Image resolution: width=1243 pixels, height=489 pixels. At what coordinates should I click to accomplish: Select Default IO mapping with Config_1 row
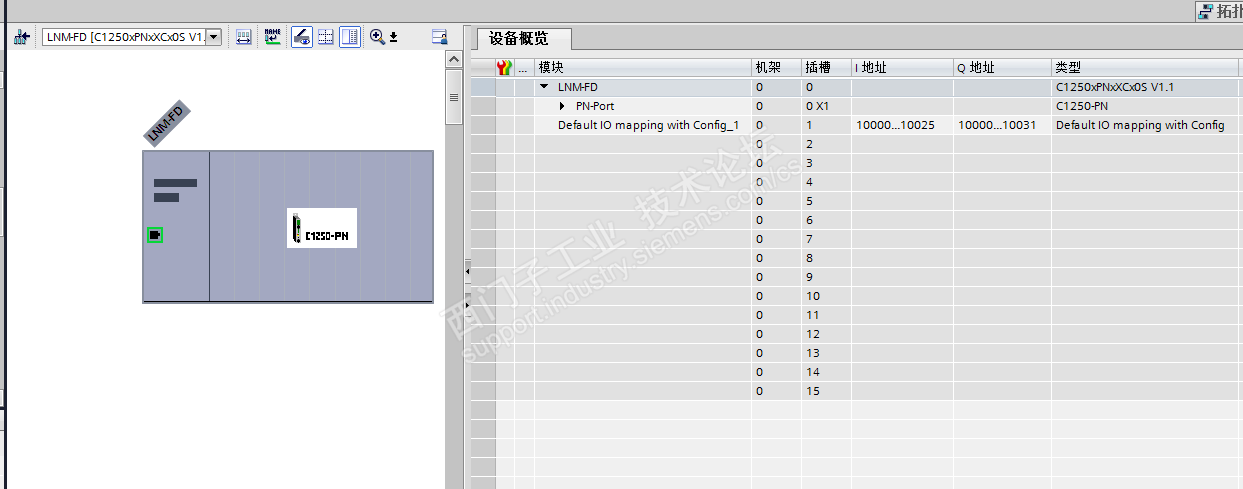[x=857, y=125]
